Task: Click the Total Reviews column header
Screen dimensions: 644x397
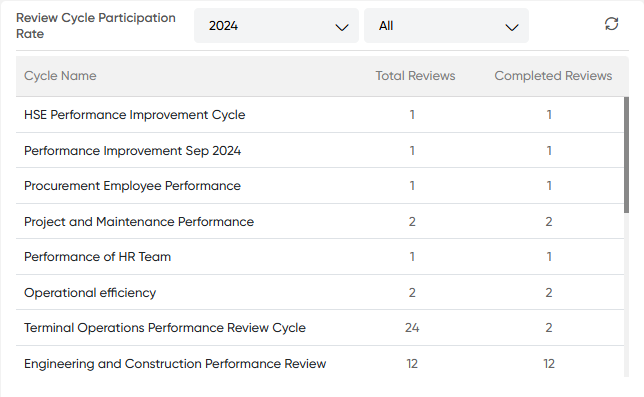Action: [415, 76]
